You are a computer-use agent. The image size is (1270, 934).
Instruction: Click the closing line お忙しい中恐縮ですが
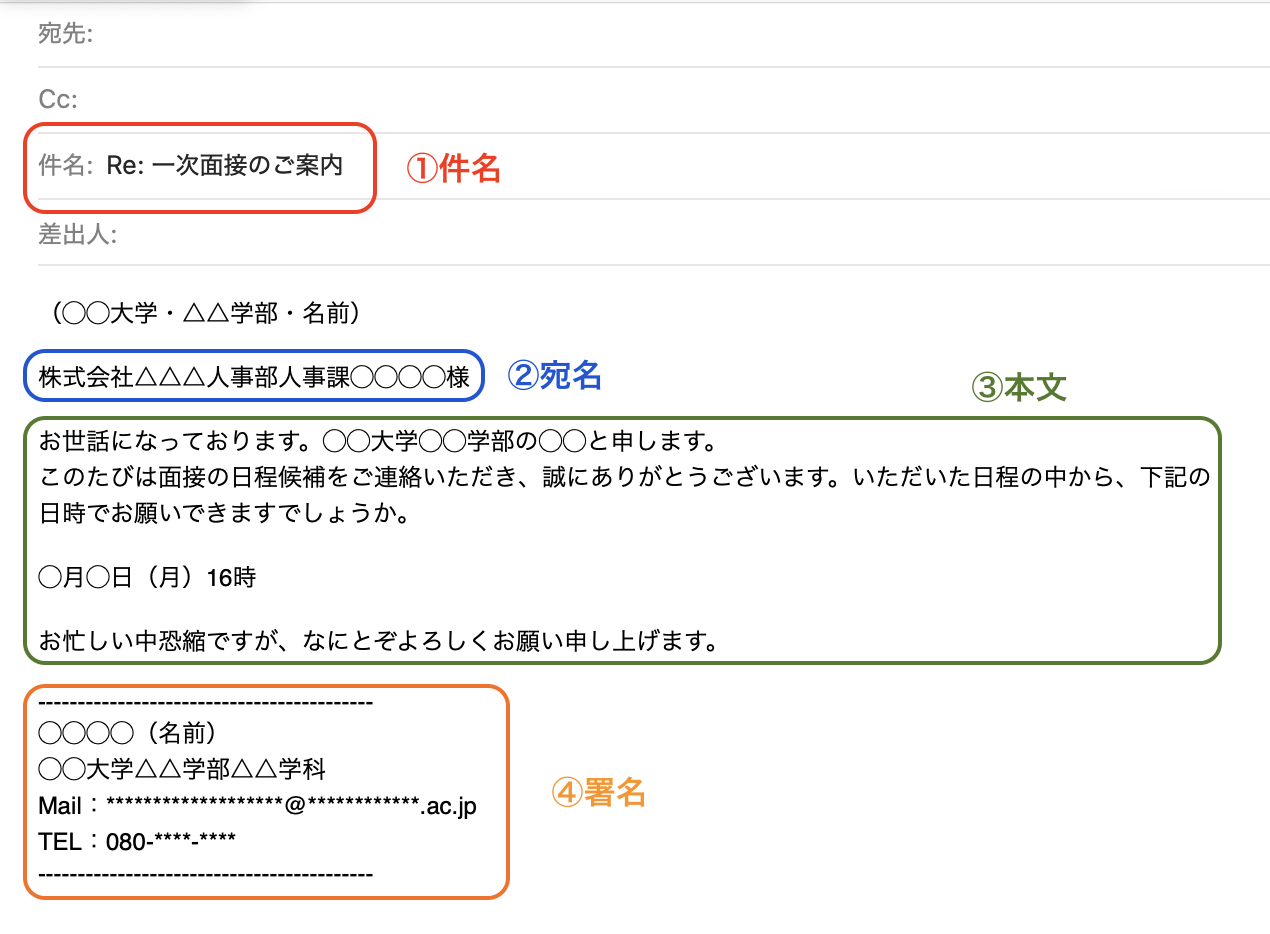coord(379,640)
